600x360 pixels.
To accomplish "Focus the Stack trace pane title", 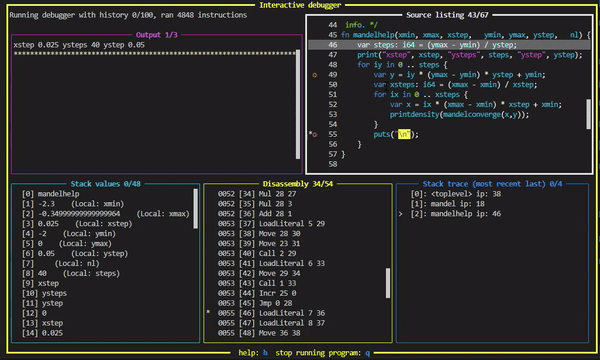I will [492, 184].
